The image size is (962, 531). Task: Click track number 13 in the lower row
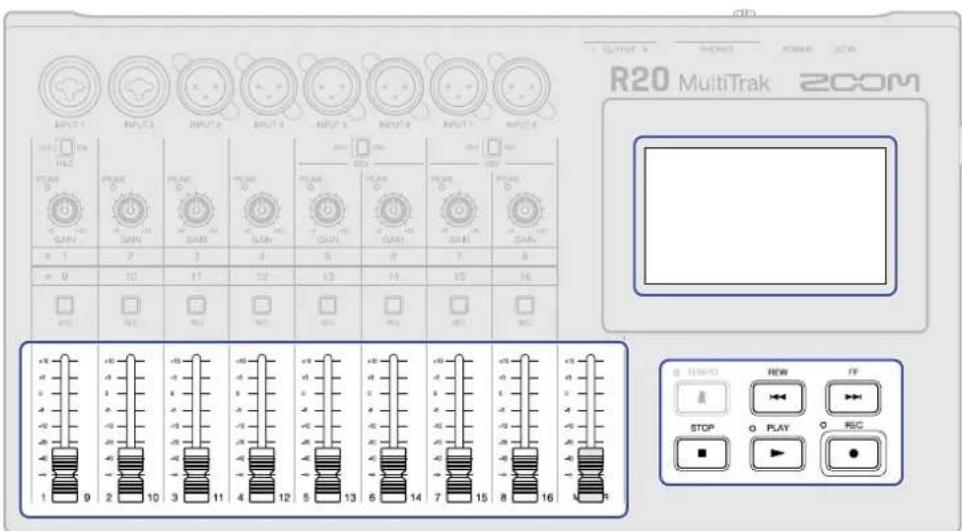click(327, 277)
